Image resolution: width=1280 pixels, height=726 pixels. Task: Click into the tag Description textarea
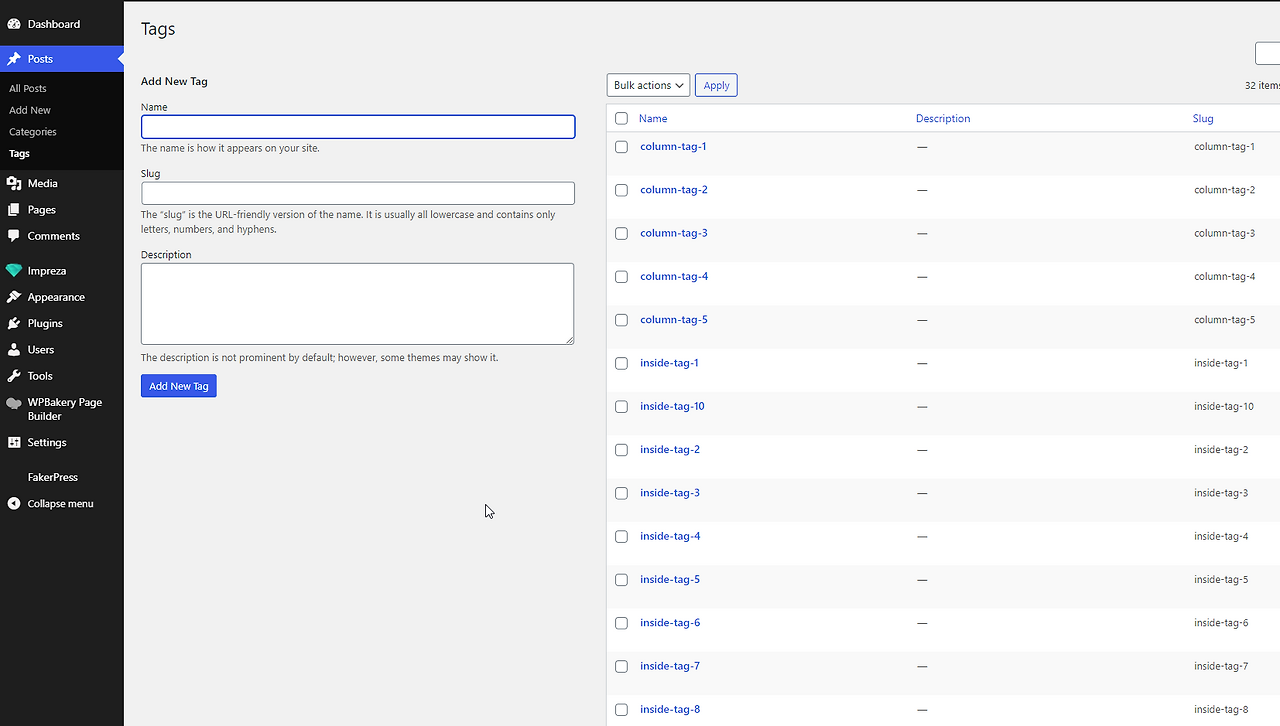pyautogui.click(x=357, y=304)
